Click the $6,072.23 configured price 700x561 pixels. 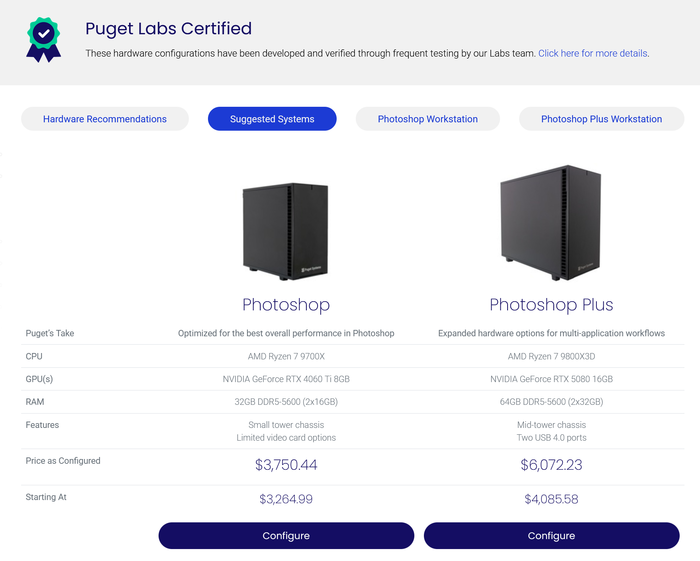pos(551,465)
